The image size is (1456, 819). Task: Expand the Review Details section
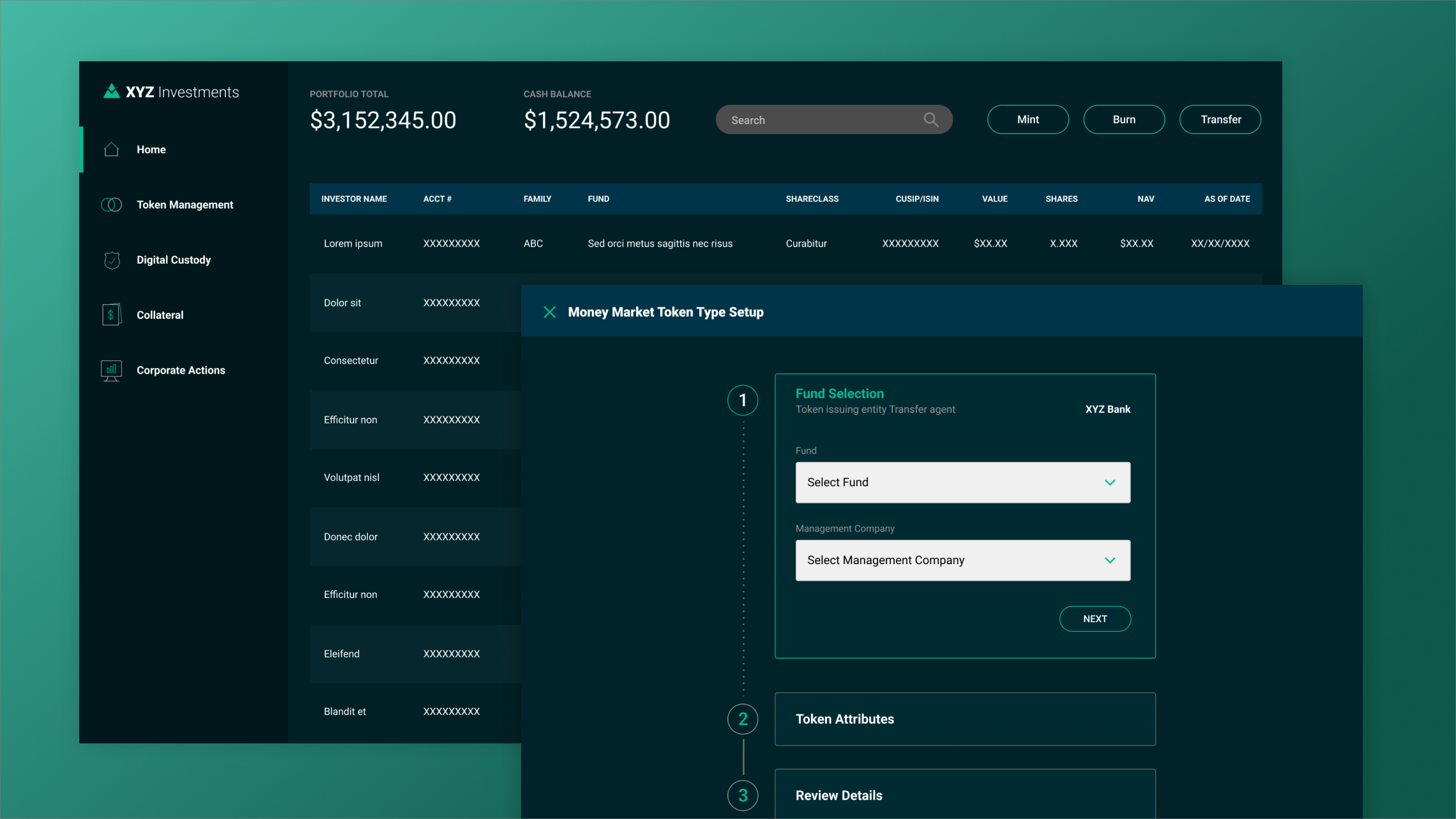(x=964, y=795)
